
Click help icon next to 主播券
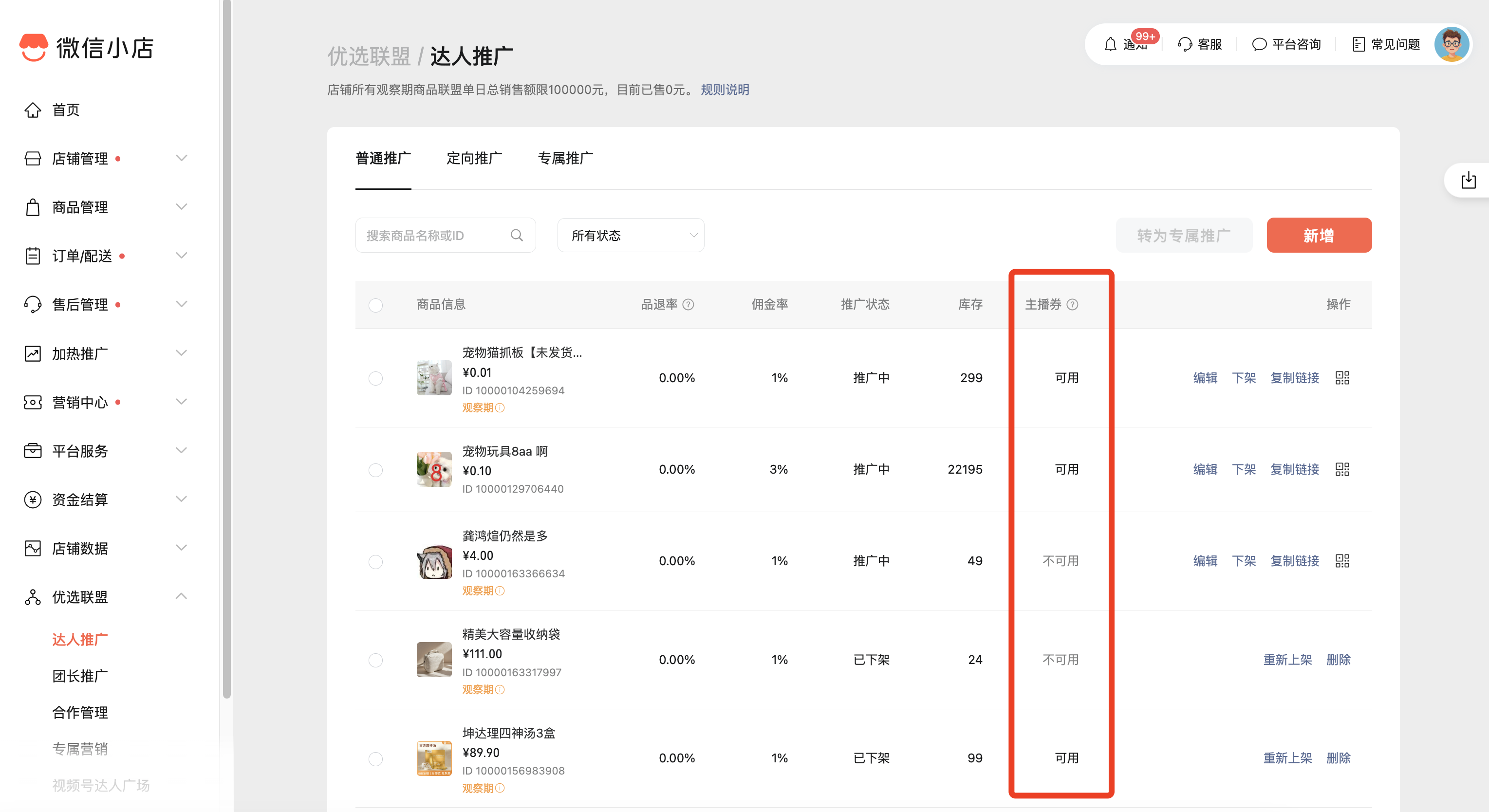(x=1072, y=305)
